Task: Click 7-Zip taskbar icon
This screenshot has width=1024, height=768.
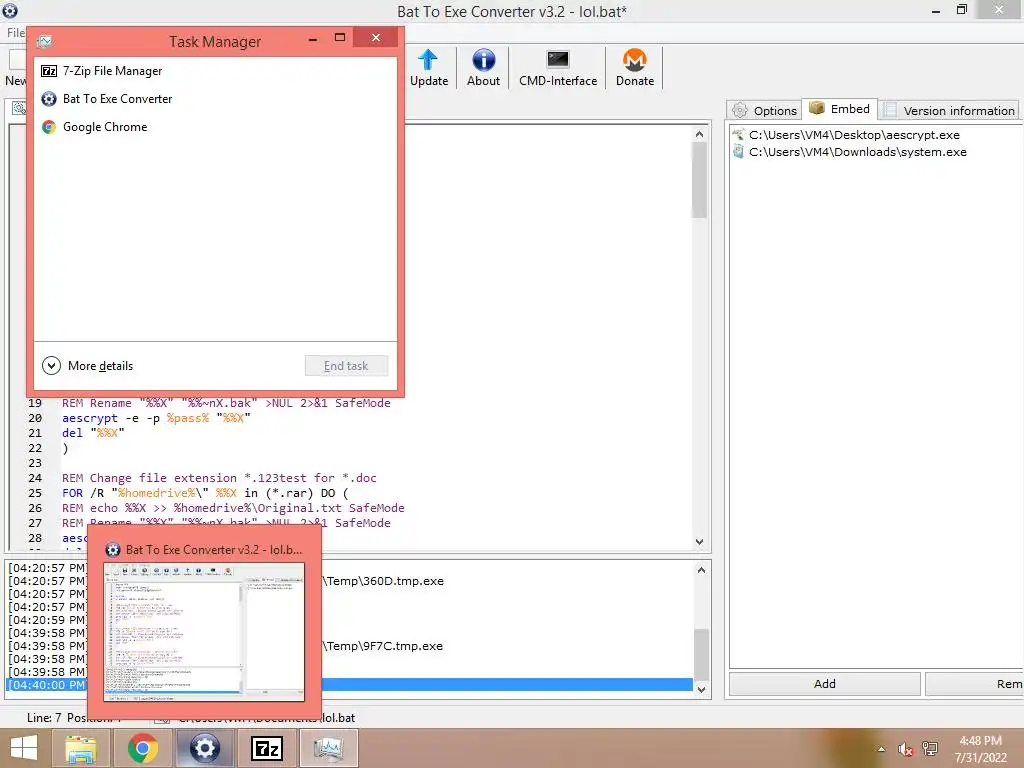Action: tap(266, 748)
